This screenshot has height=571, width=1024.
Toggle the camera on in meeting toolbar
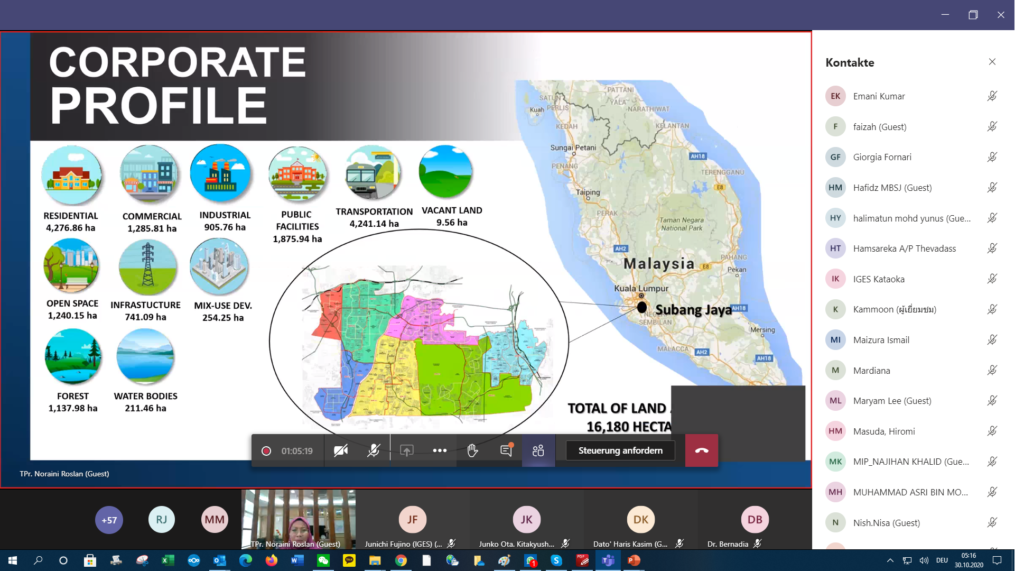pyautogui.click(x=341, y=451)
